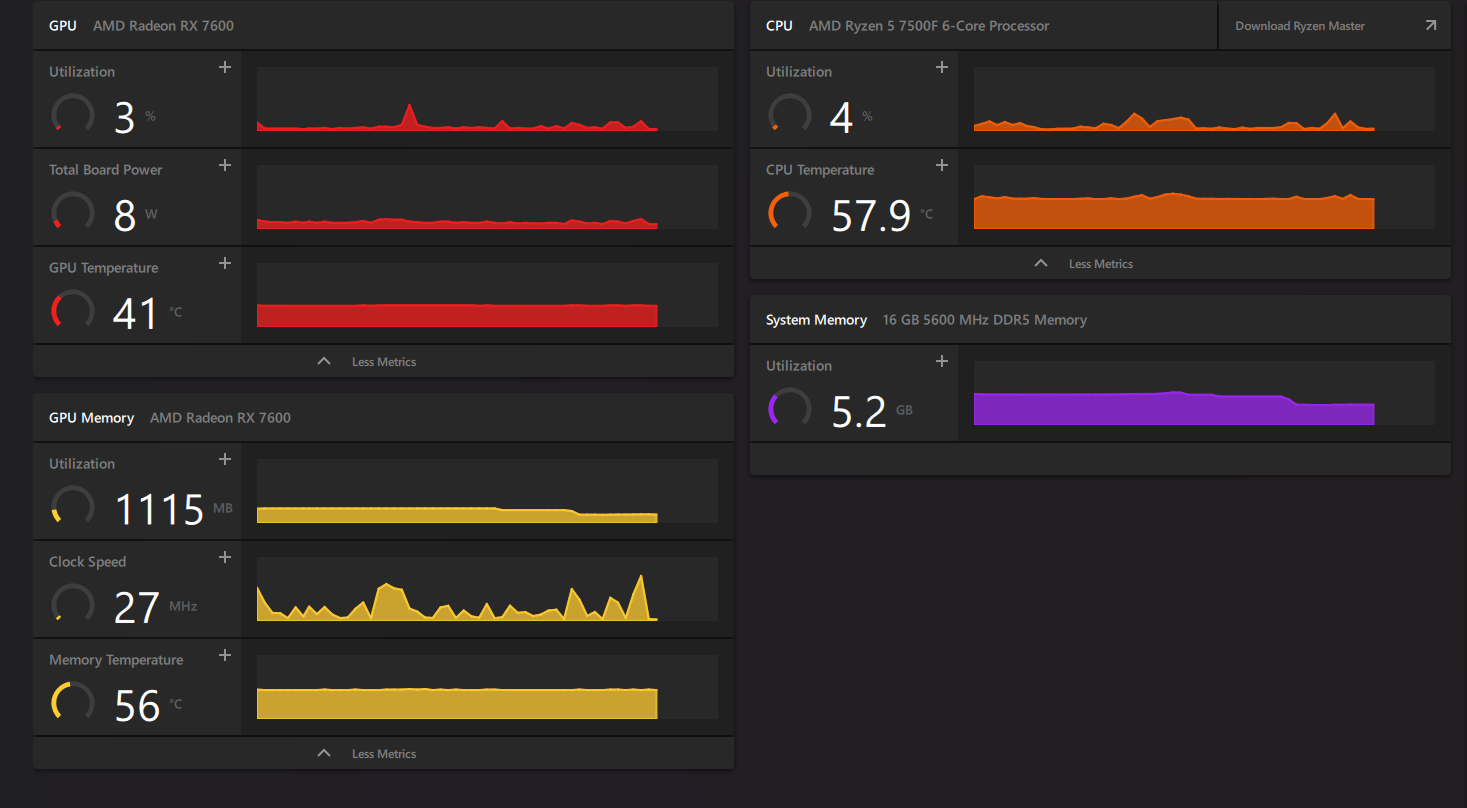Click the '8' W board power value
Viewport: 1467px width, 808px height.
click(125, 215)
